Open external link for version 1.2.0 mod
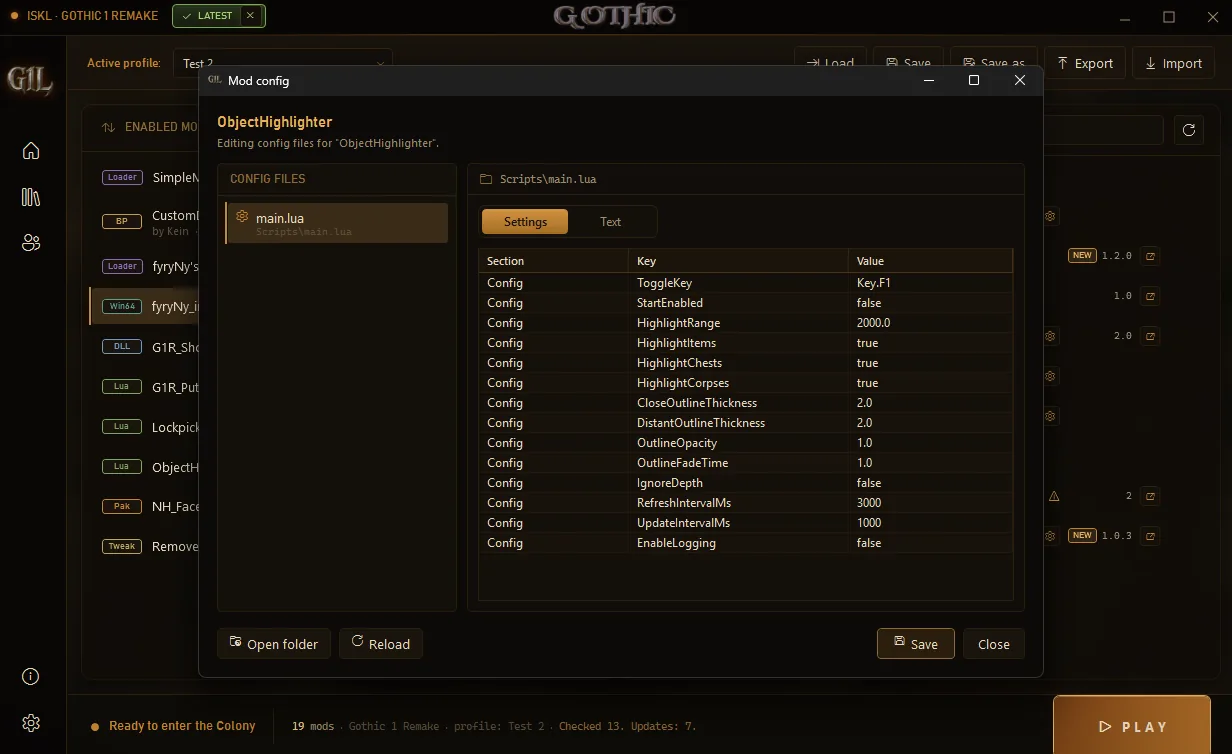The height and width of the screenshot is (754, 1232). pos(1151,256)
